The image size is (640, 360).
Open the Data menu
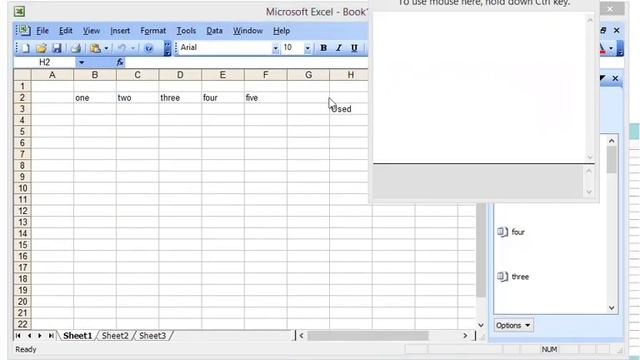click(214, 31)
